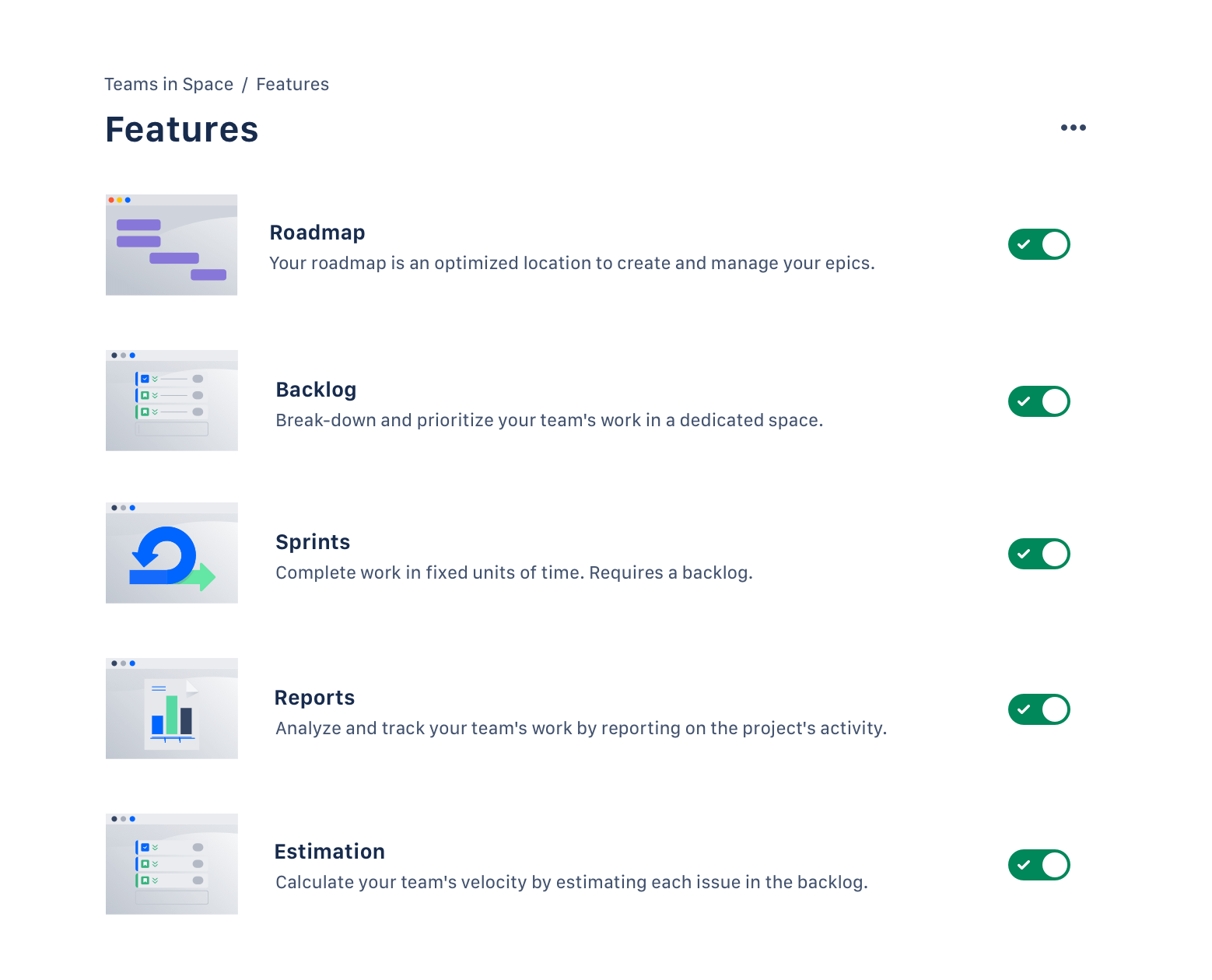Click the Estimation feature description text
The width and height of the screenshot is (1212, 980).
click(572, 882)
